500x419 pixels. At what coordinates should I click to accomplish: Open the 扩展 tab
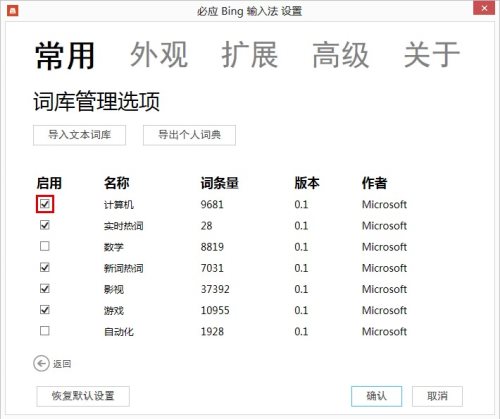point(250,55)
